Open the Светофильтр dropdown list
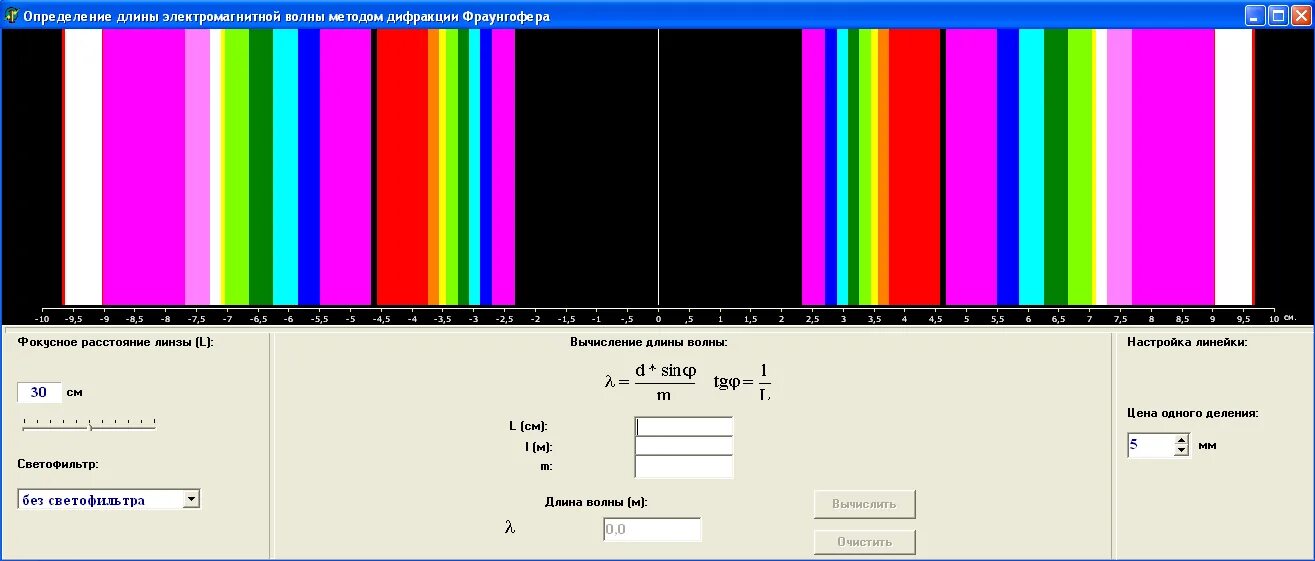Viewport: 1315px width, 561px height. click(x=192, y=499)
